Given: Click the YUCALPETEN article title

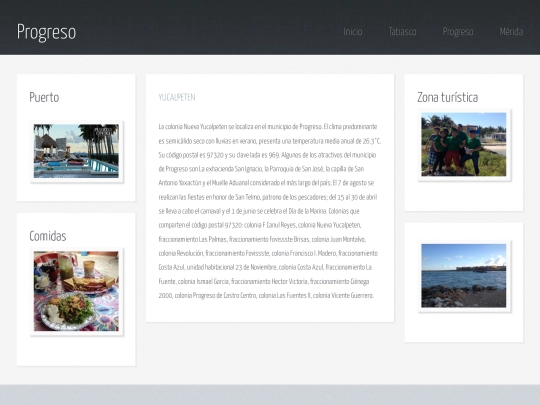Looking at the screenshot, I should pyautogui.click(x=177, y=97).
